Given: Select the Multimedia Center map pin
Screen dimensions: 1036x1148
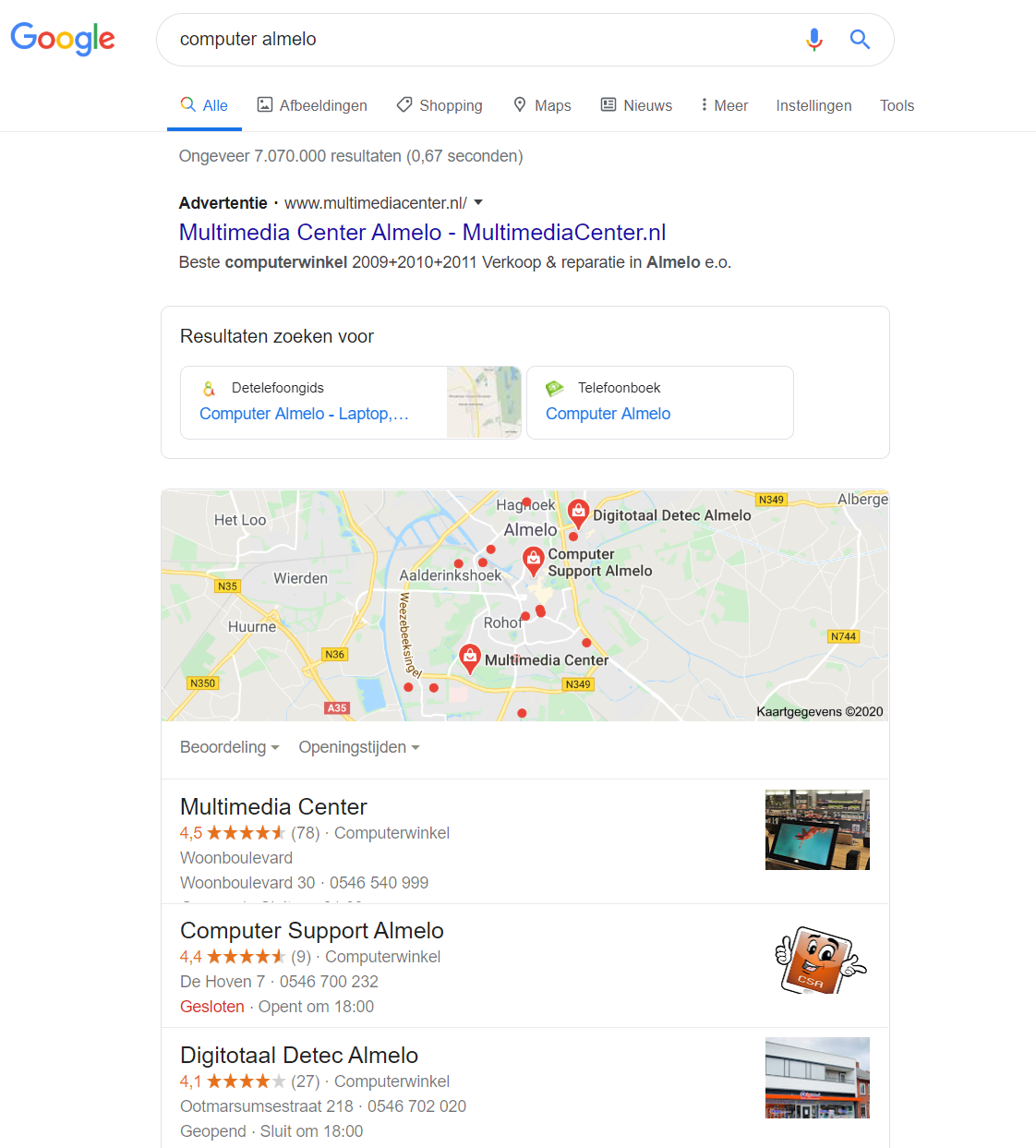Looking at the screenshot, I should [470, 659].
